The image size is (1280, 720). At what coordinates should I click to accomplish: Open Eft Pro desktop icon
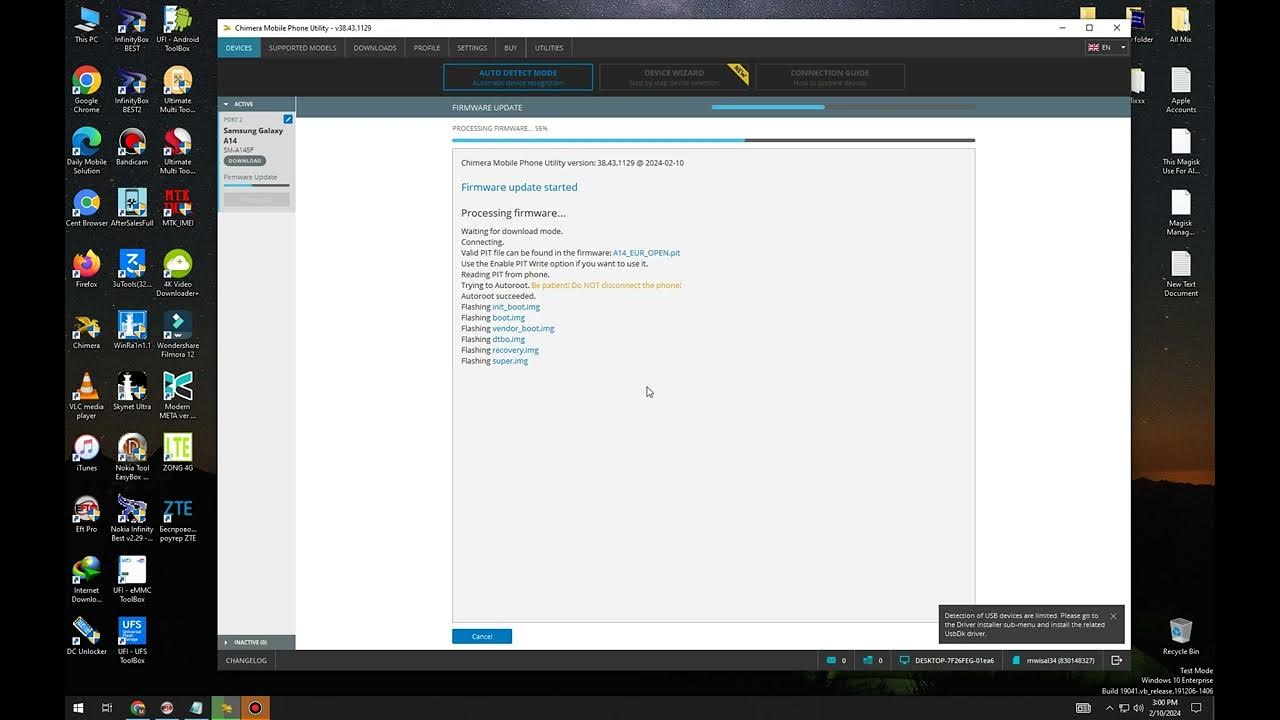(87, 514)
